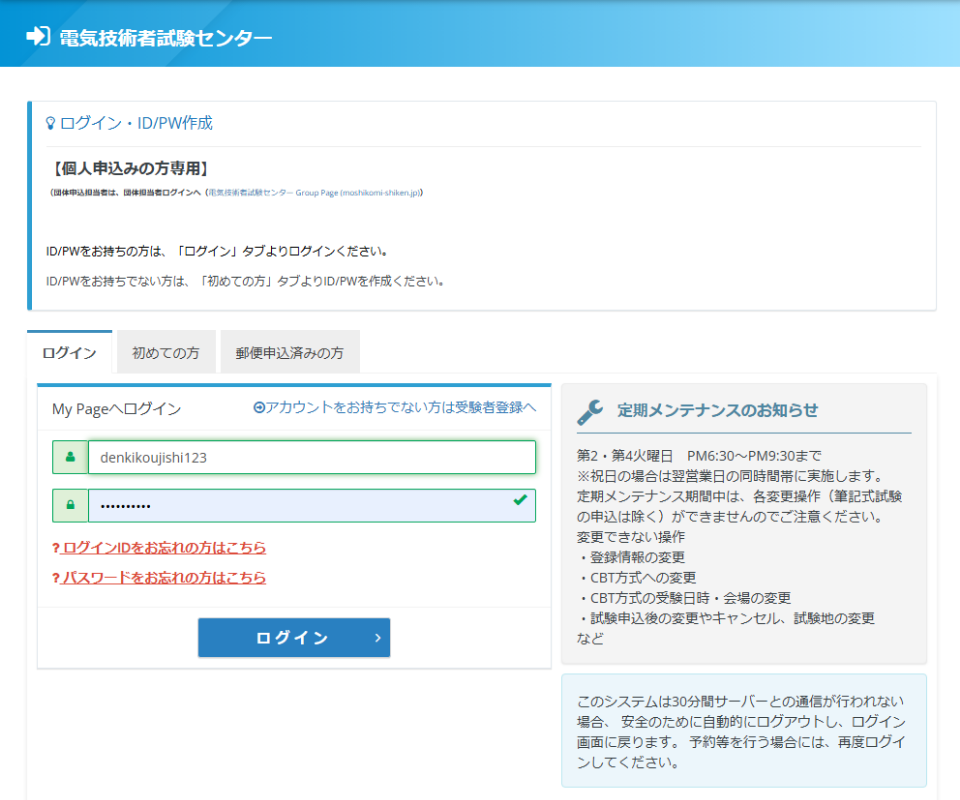The width and height of the screenshot is (960, 800).
Task: Click the ID/PWをお持ちの方は instruction line
Action: (216, 252)
